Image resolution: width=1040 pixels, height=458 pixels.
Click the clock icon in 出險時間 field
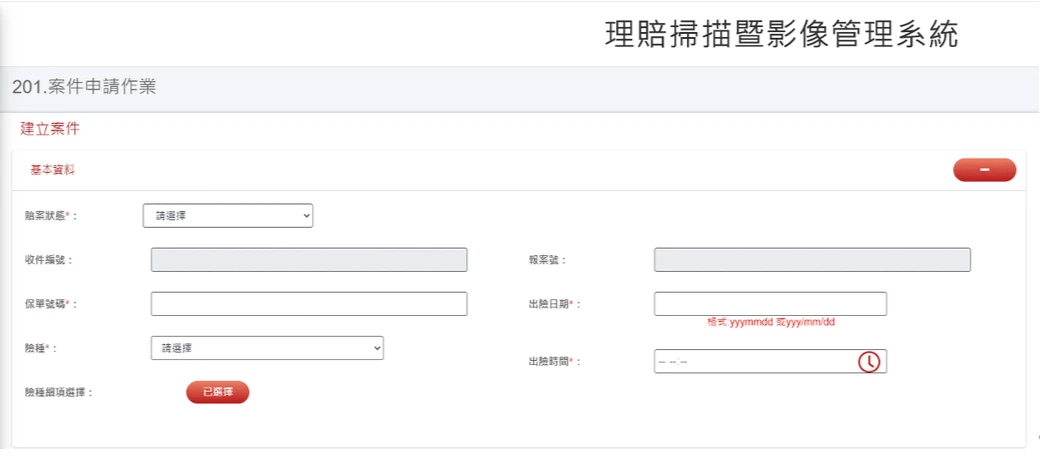click(x=869, y=362)
